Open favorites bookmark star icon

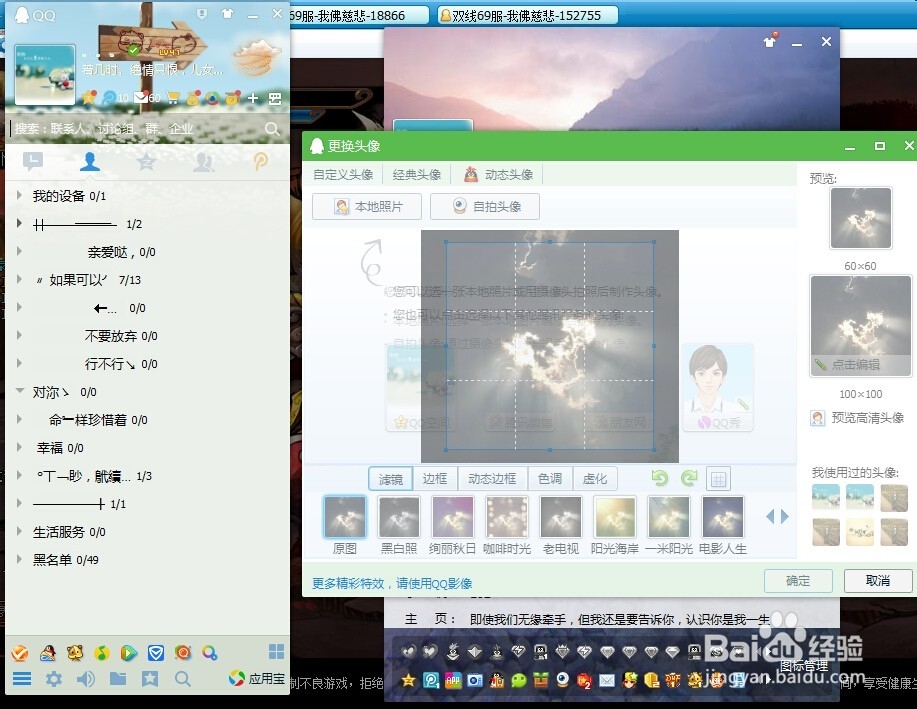[x=150, y=679]
